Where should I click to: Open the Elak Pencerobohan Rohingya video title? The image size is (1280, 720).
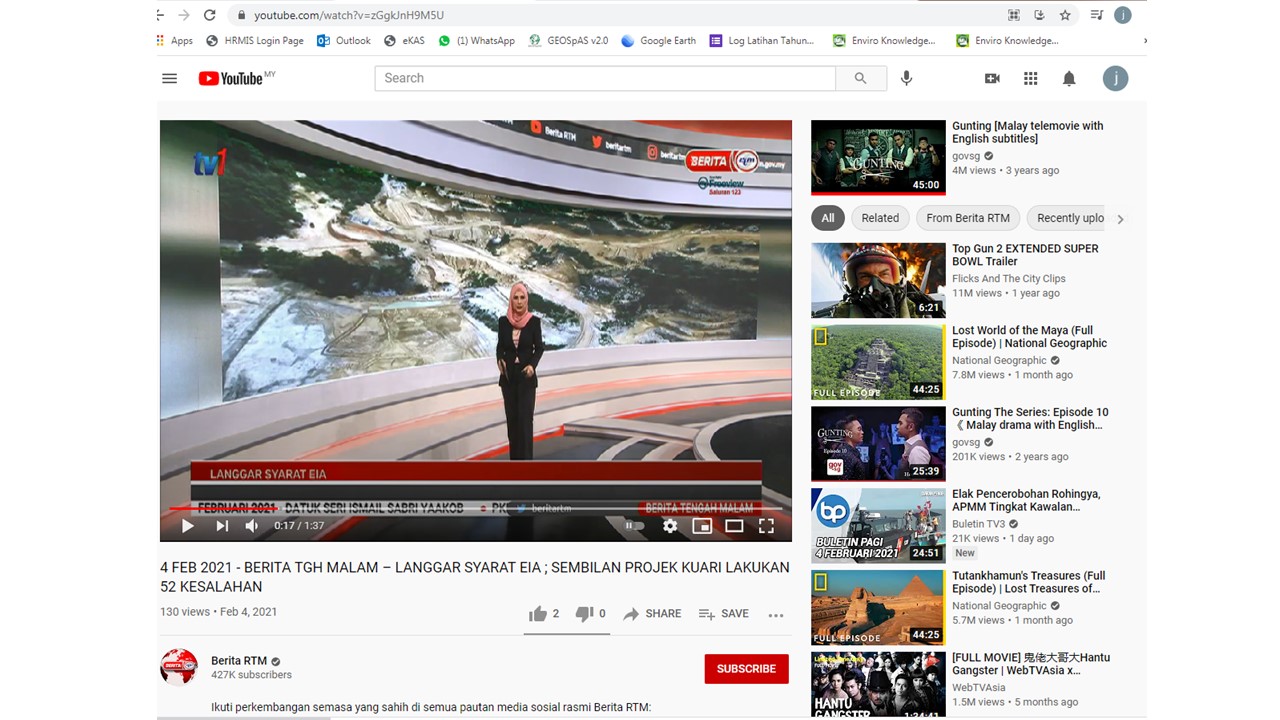[x=1026, y=500]
